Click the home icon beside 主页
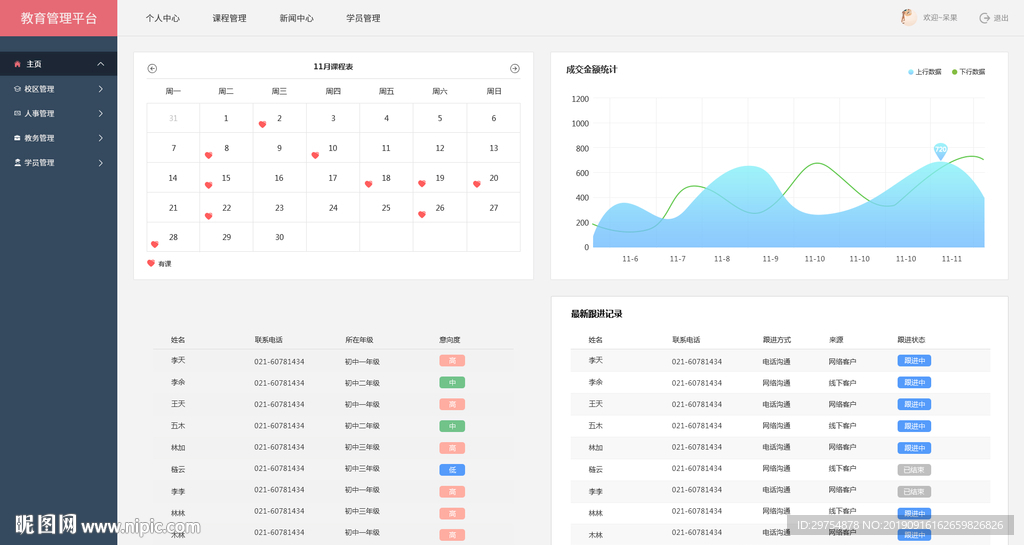Image resolution: width=1024 pixels, height=545 pixels. click(x=17, y=64)
